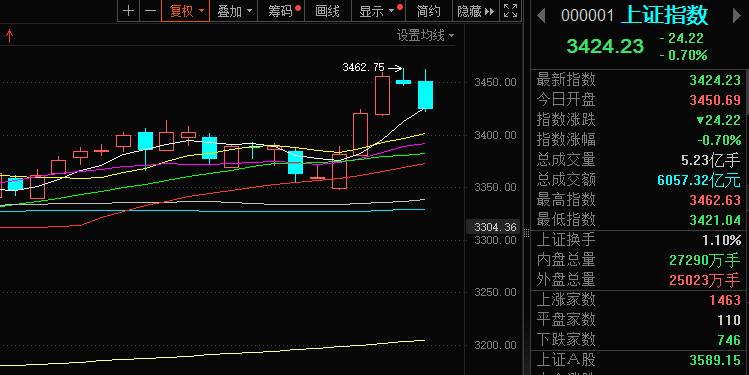Select the 画线 drawing tool
Screen dimensions: 749x375
pos(328,11)
